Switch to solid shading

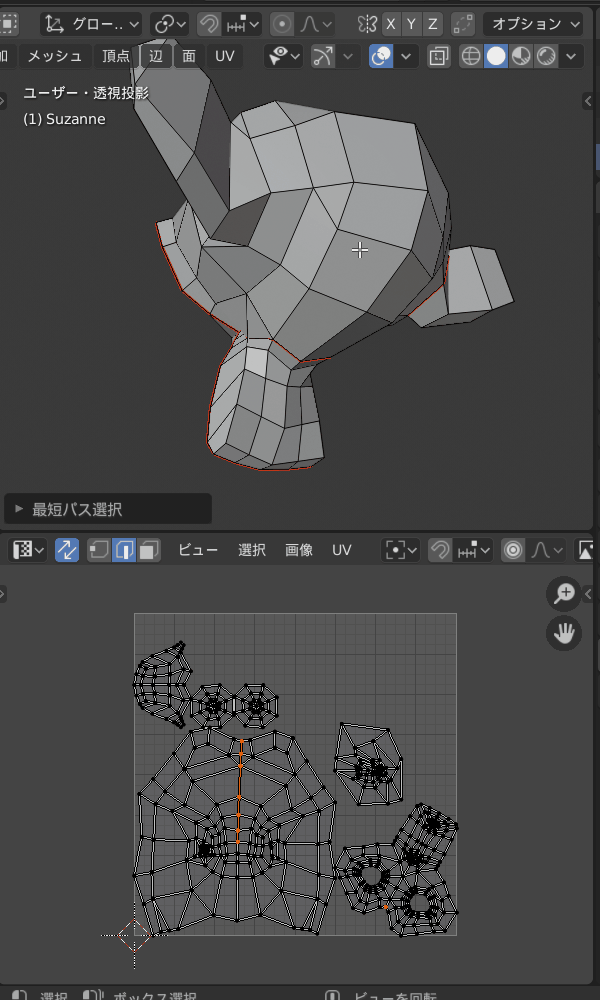496,56
